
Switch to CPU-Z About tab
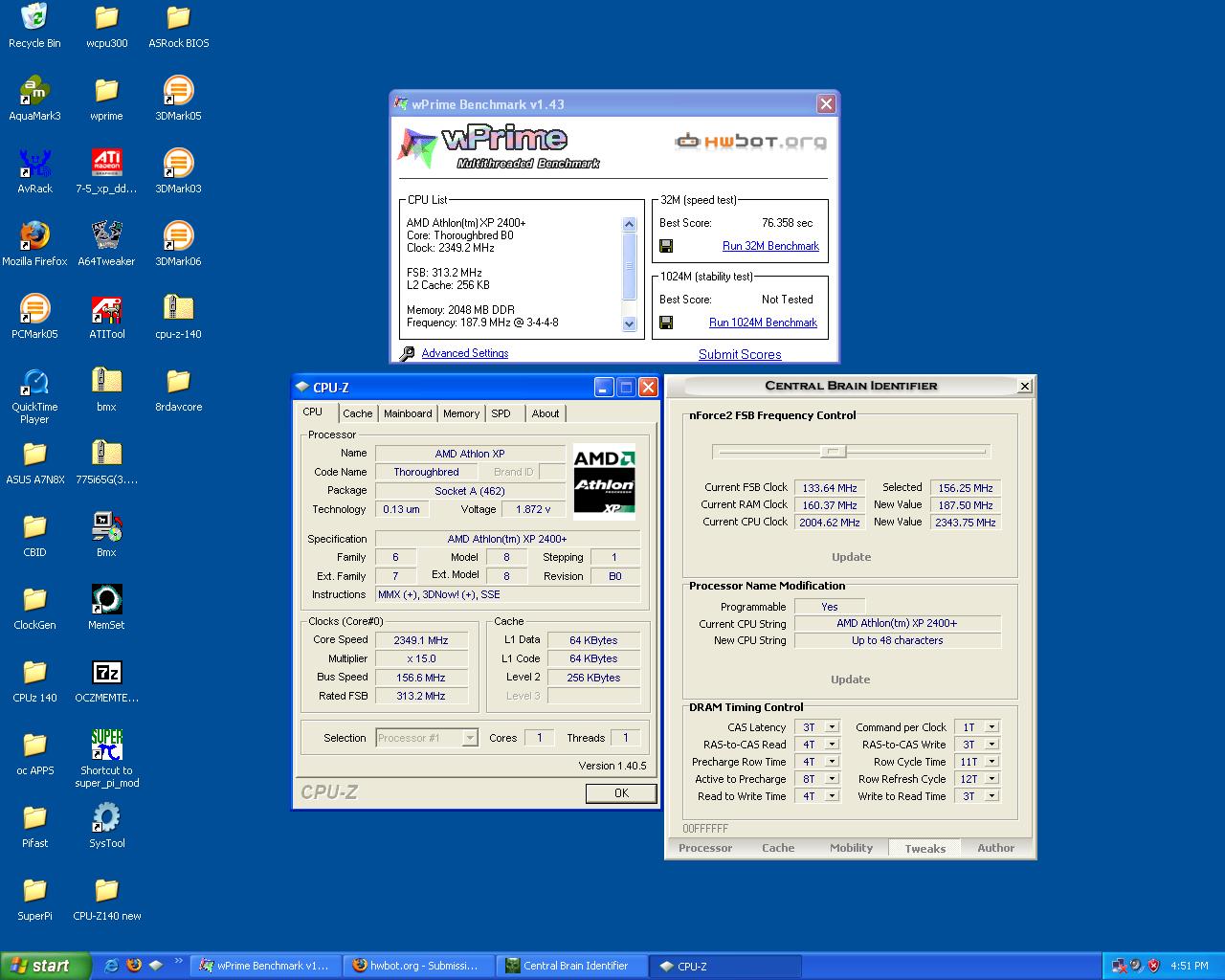pyautogui.click(x=546, y=413)
